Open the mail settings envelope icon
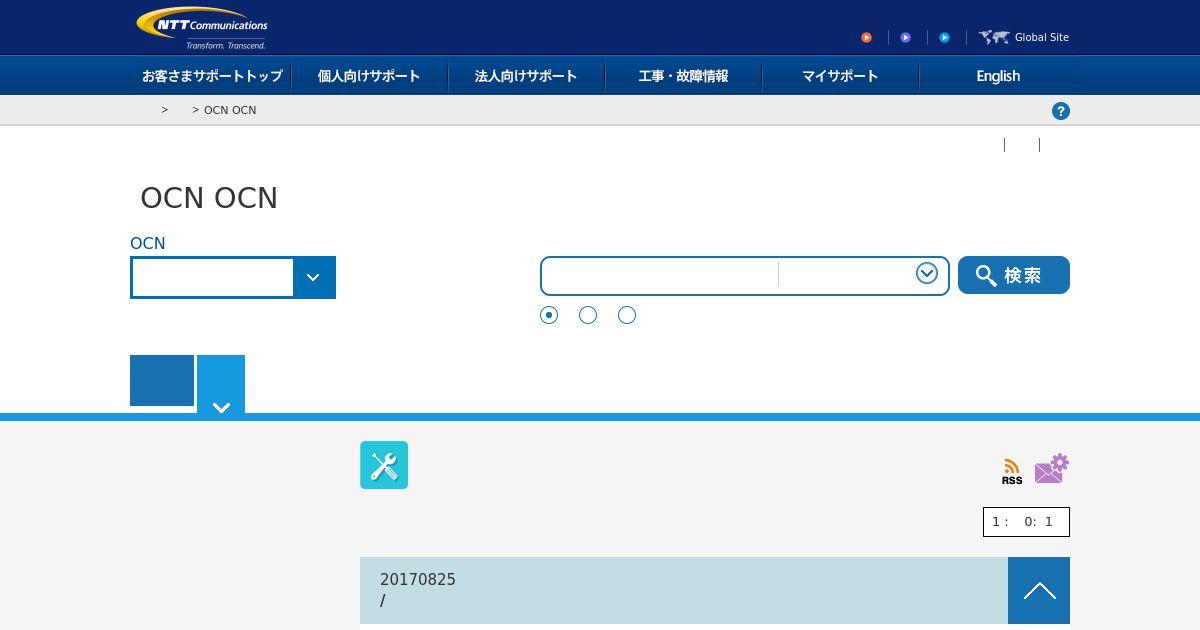The height and width of the screenshot is (630, 1200). pyautogui.click(x=1051, y=468)
